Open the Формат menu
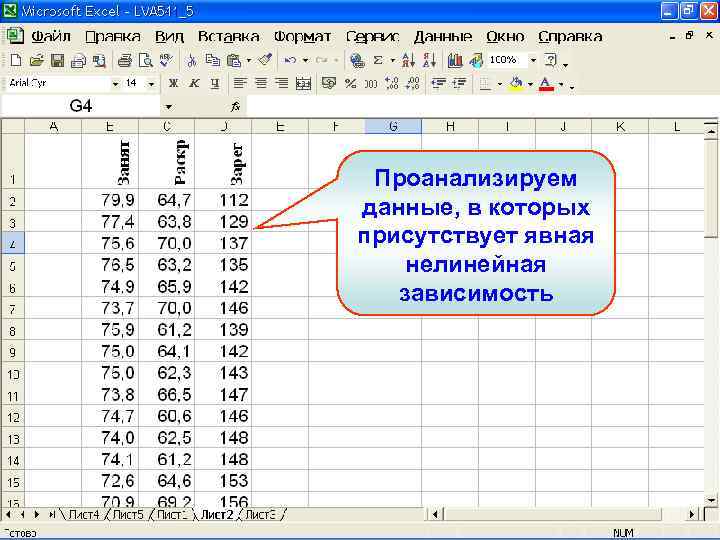Viewport: 720px width, 540px height. pyautogui.click(x=302, y=37)
